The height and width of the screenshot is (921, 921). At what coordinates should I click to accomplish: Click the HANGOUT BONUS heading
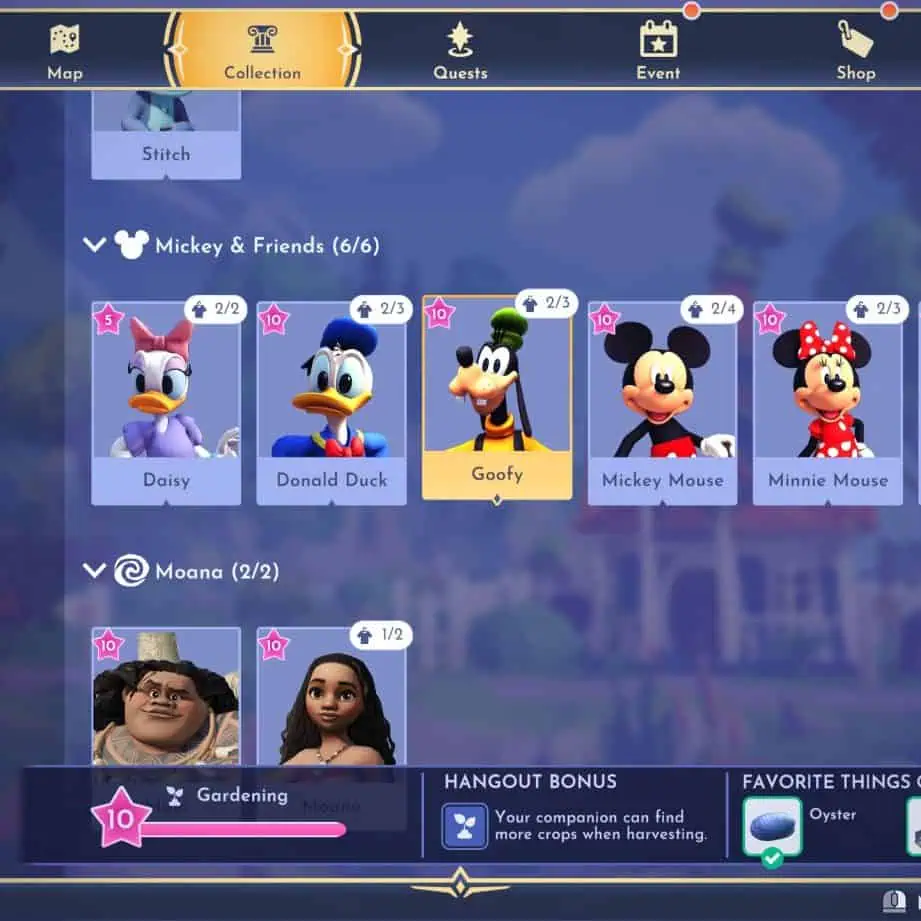pos(530,781)
